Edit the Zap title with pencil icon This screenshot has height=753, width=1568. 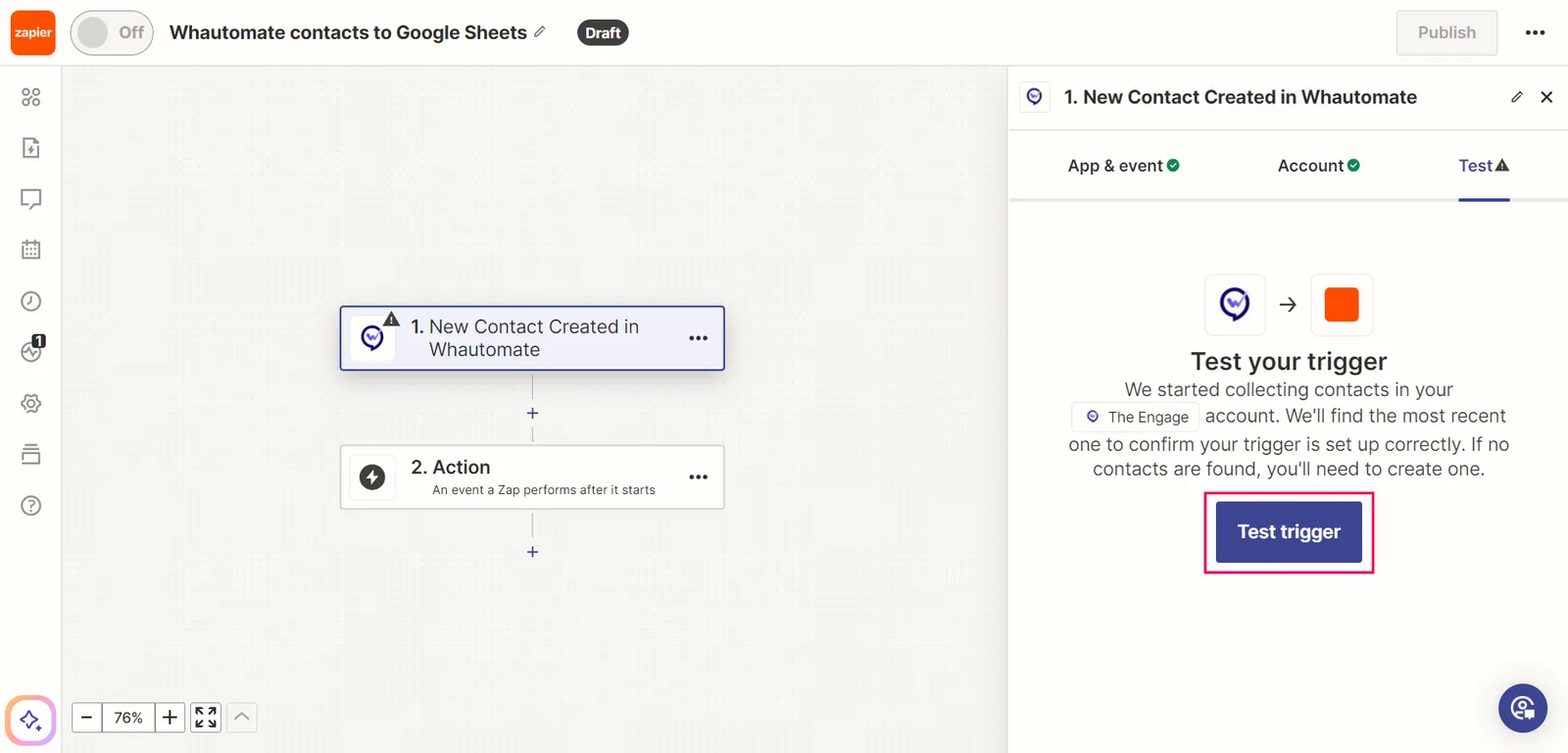[540, 32]
